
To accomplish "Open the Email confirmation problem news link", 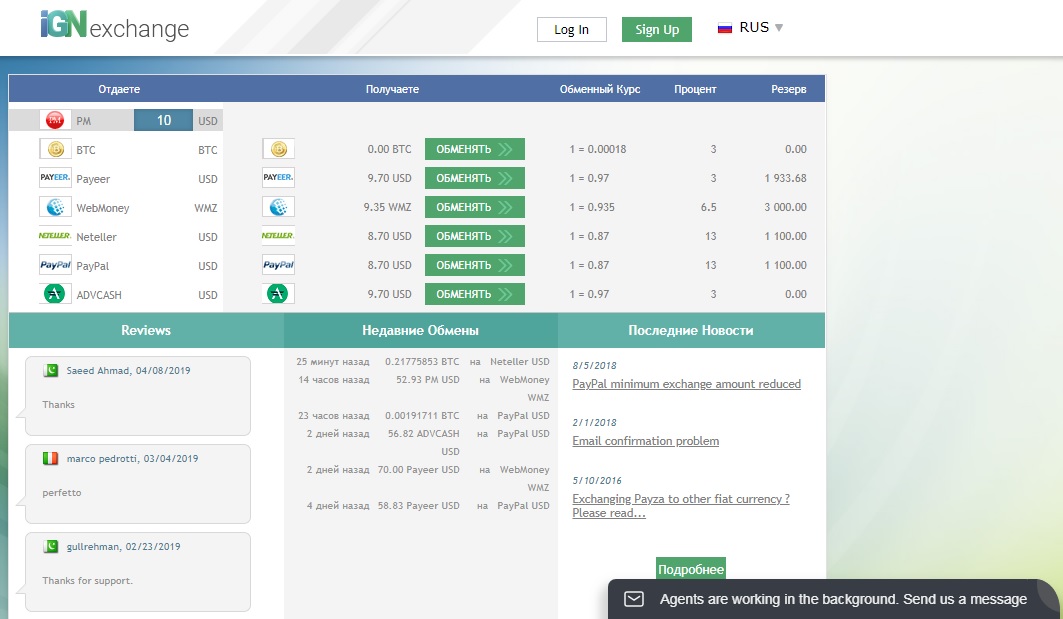I will pos(645,441).
